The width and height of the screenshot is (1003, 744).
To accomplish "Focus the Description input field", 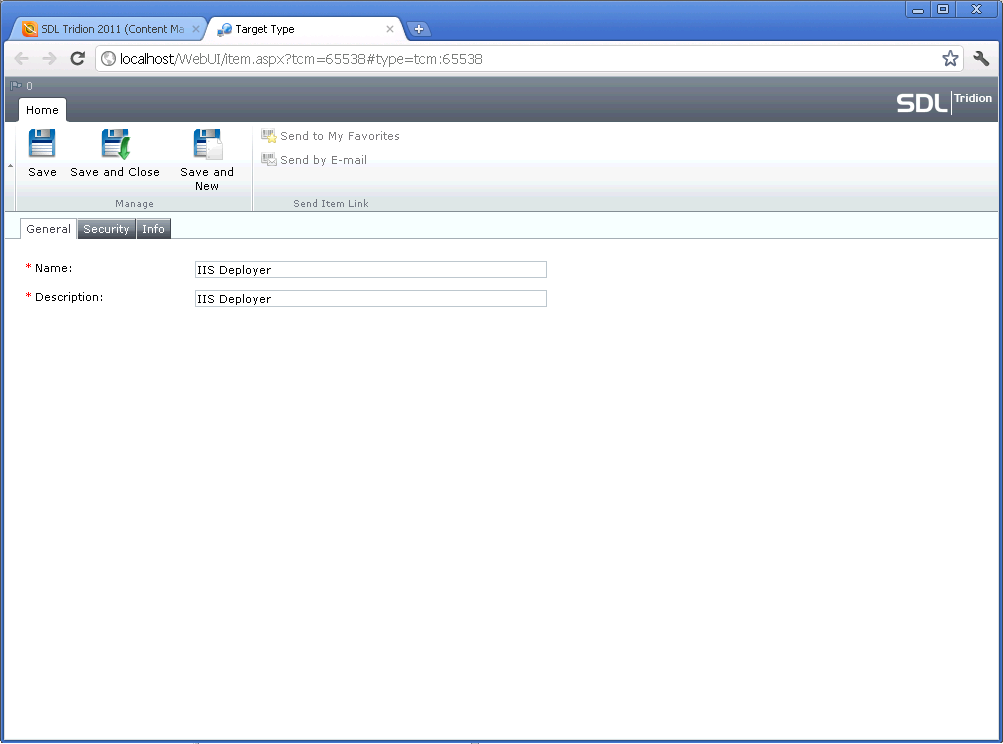I will tap(370, 299).
